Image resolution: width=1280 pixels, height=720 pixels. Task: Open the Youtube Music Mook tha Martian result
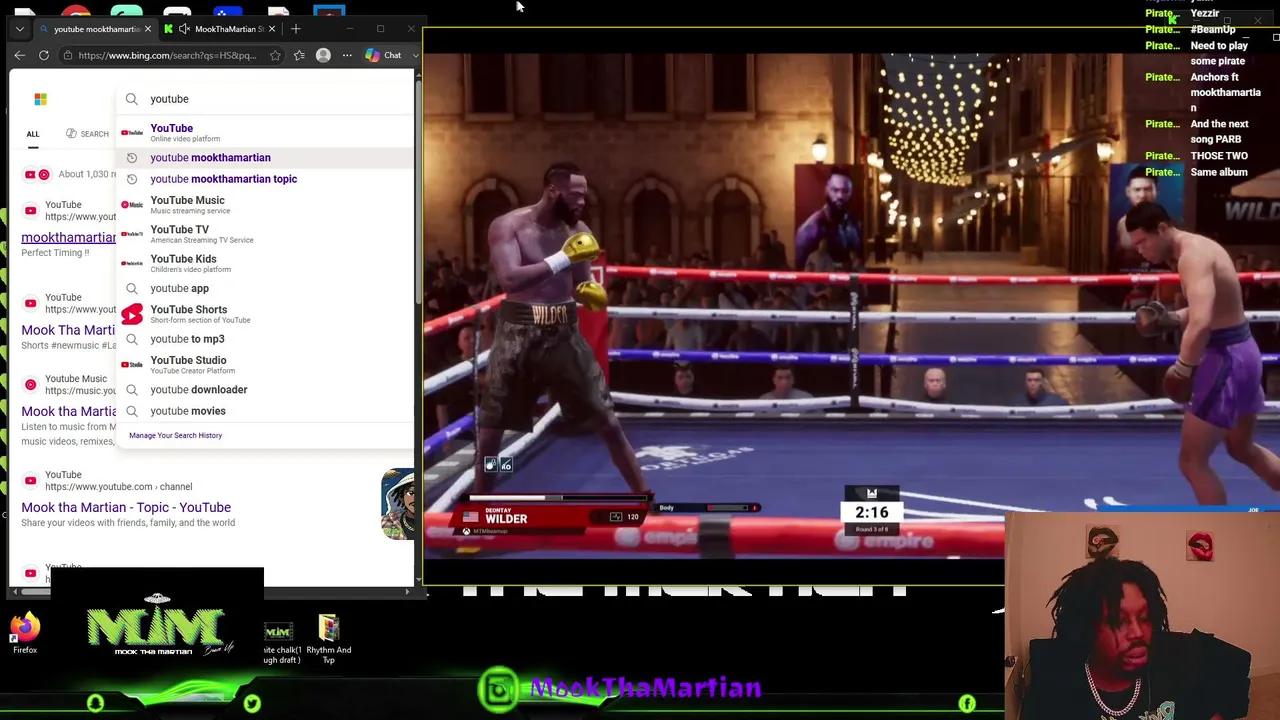coord(68,411)
